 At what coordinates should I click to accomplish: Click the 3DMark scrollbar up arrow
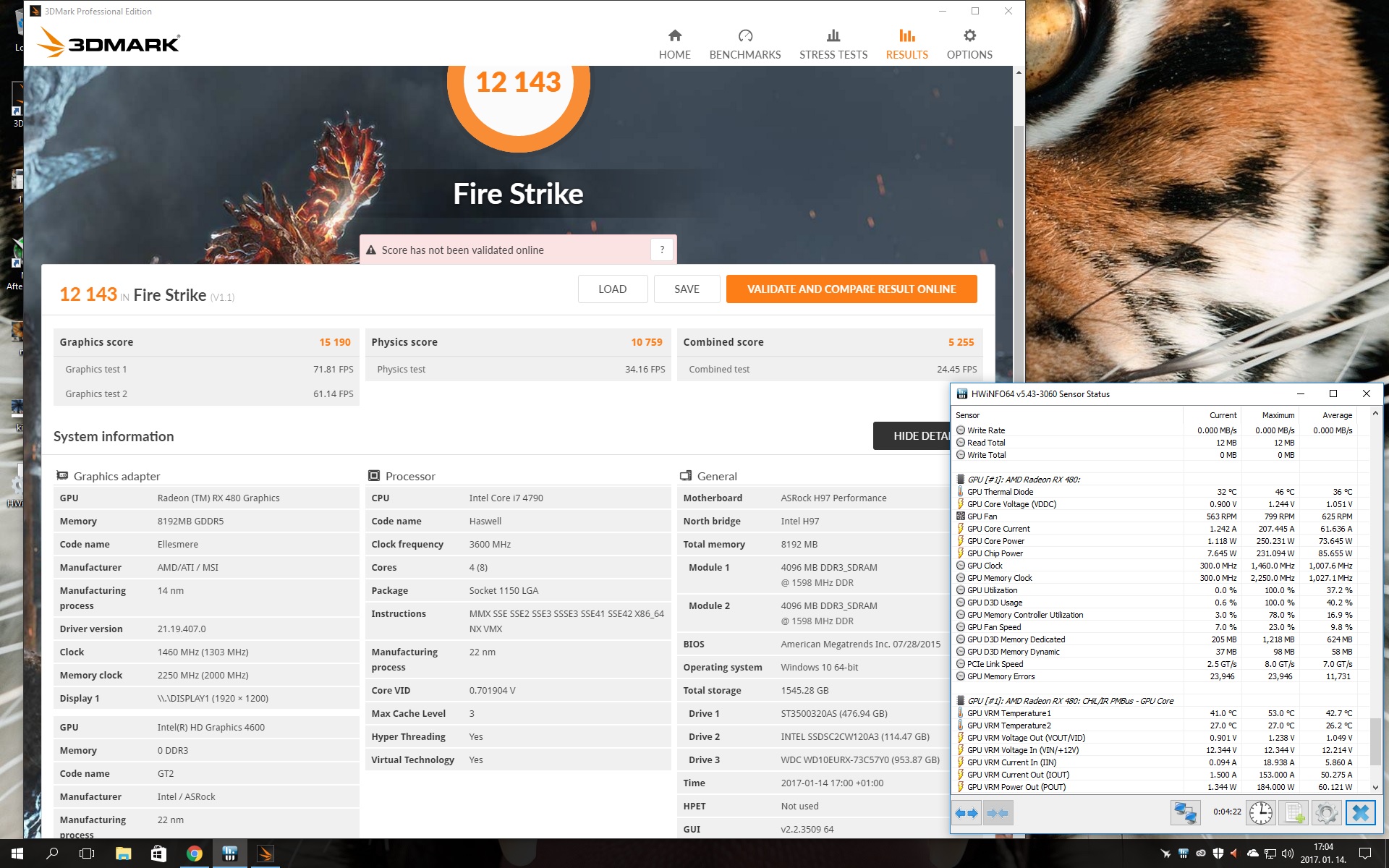pos(1019,72)
